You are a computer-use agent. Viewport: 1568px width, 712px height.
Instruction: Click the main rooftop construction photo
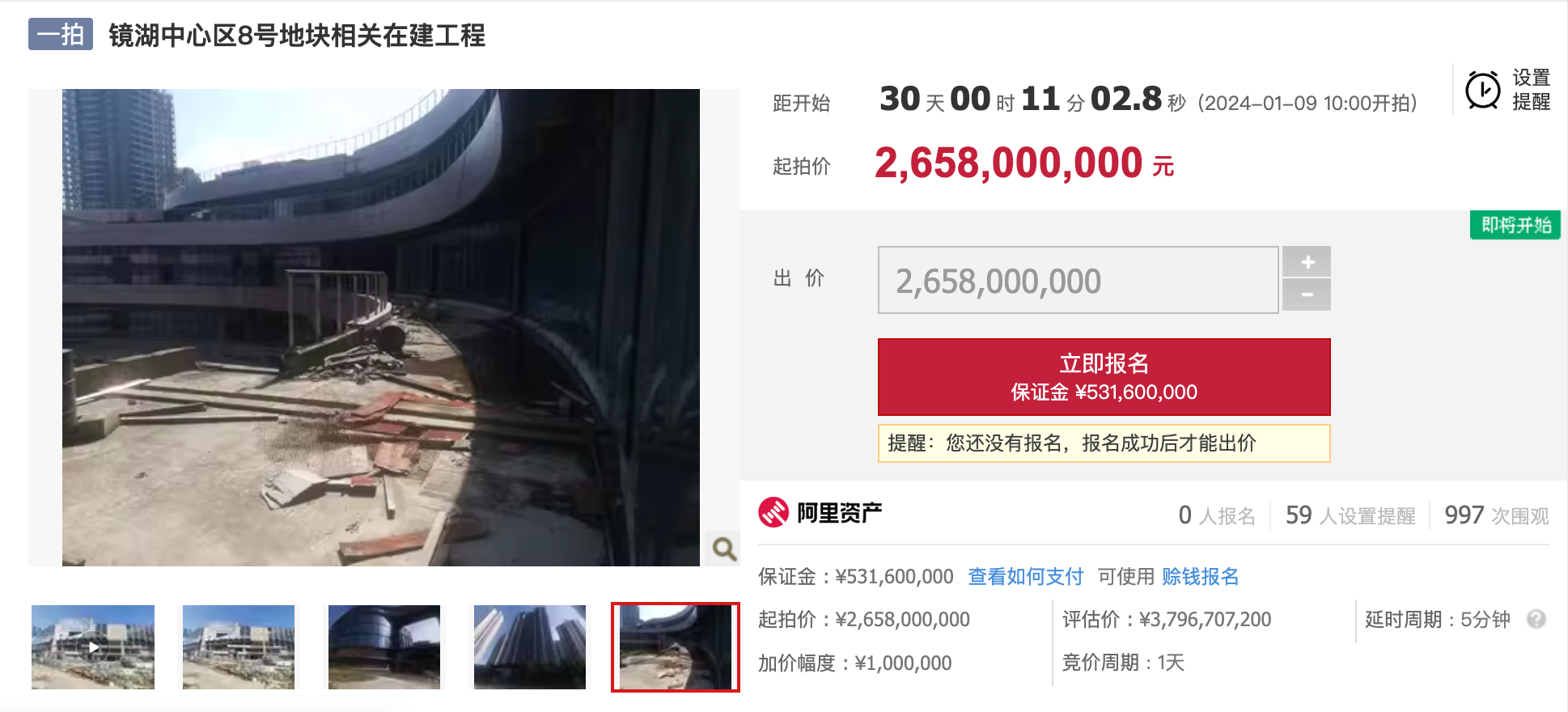[381, 328]
